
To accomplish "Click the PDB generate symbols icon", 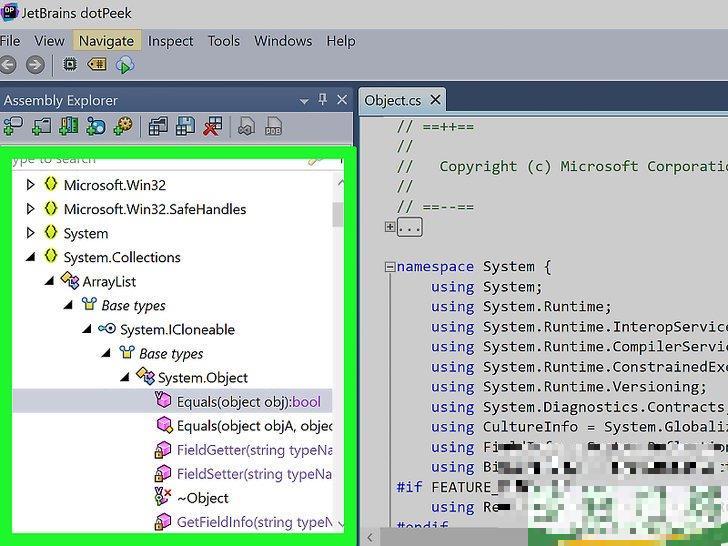I will click(273, 126).
